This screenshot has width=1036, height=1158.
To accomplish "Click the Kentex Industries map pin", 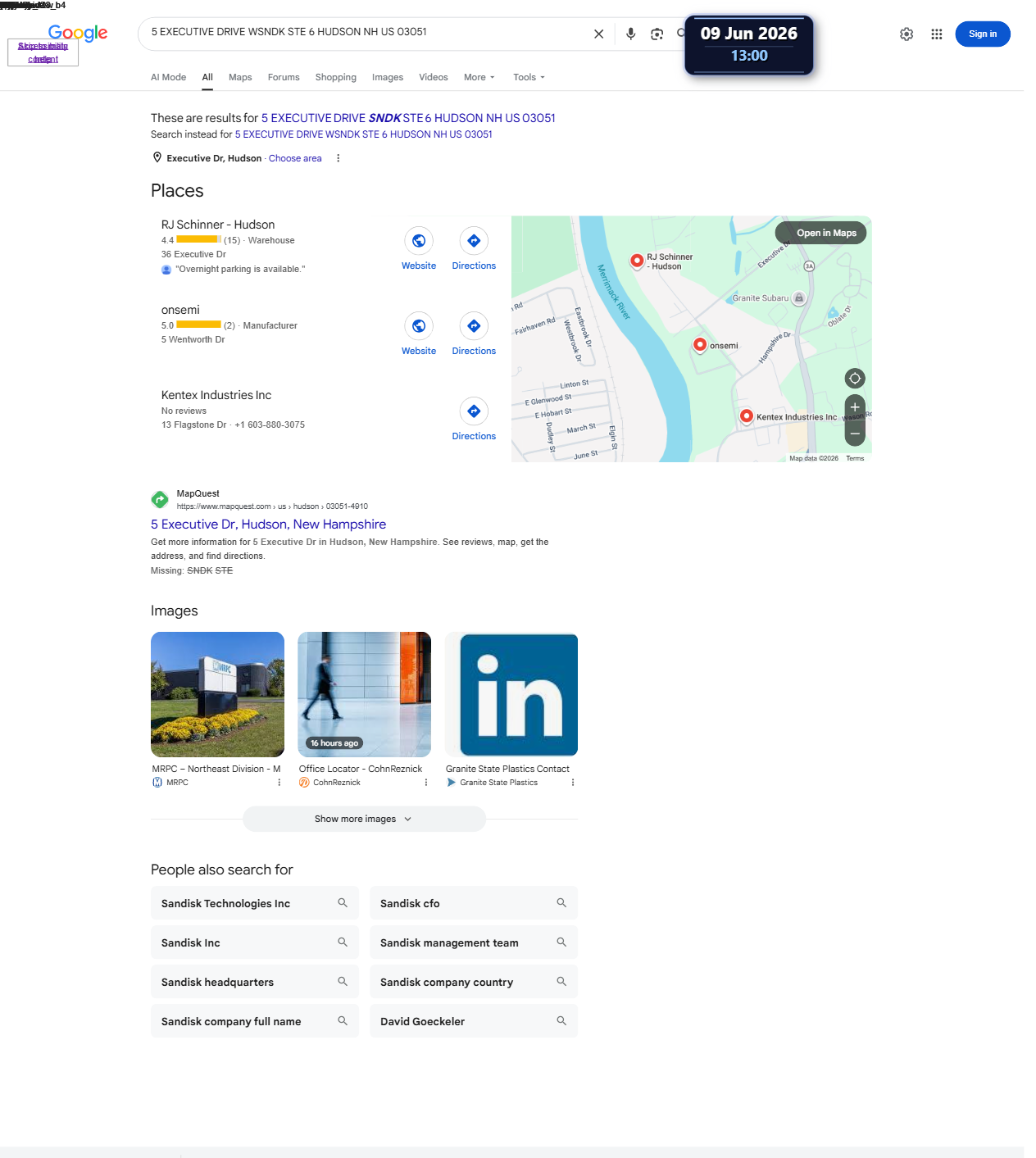I will pyautogui.click(x=747, y=416).
